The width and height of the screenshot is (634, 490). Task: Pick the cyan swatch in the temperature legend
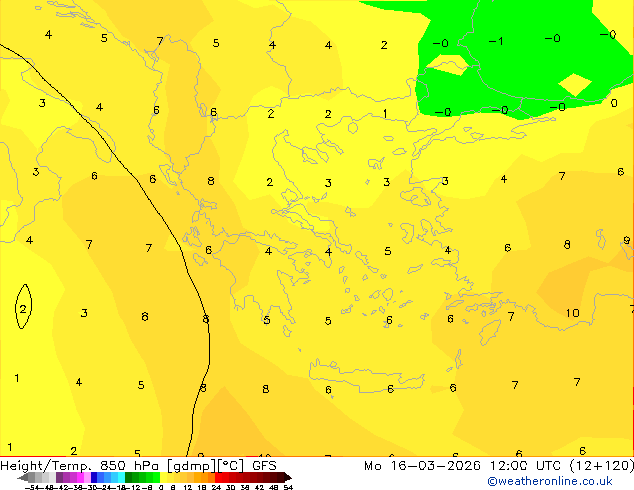tap(122, 477)
